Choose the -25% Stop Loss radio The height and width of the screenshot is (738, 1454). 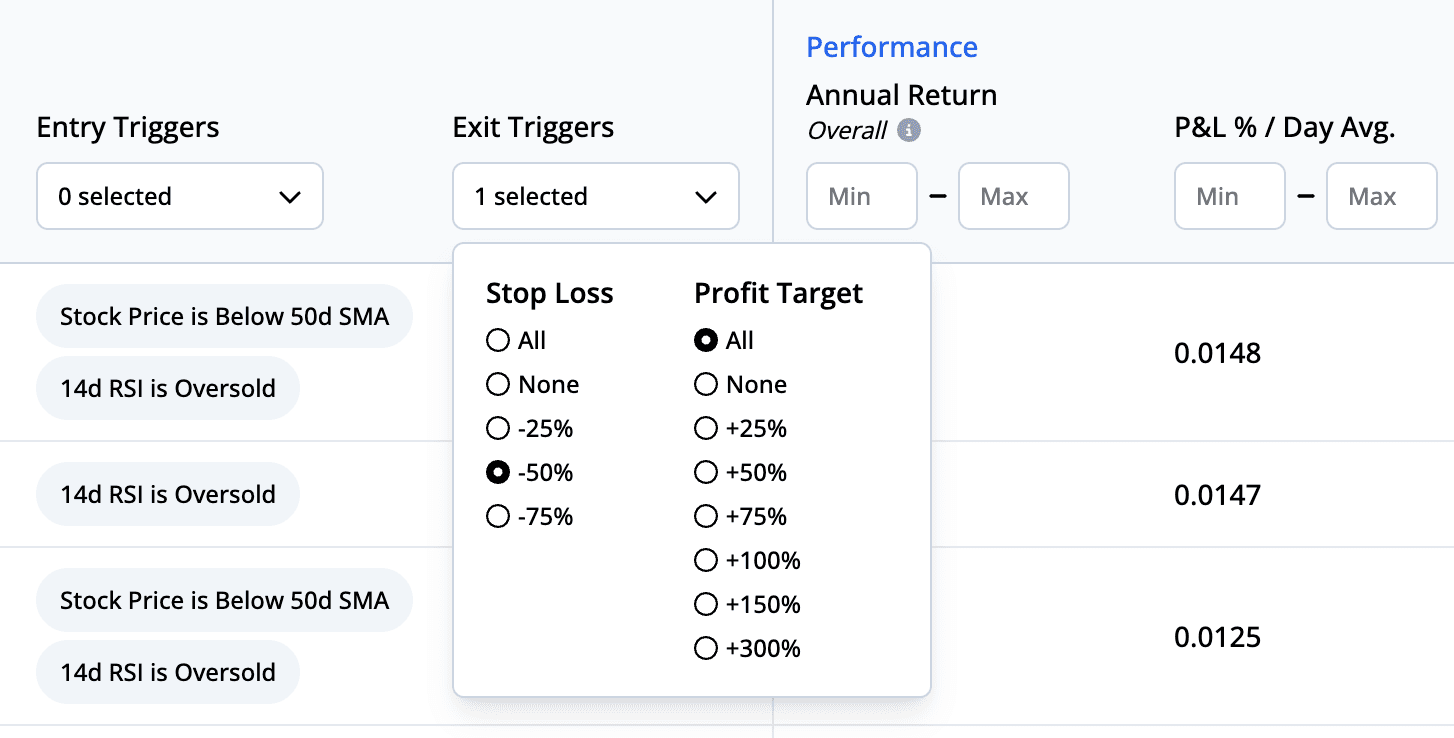[498, 429]
